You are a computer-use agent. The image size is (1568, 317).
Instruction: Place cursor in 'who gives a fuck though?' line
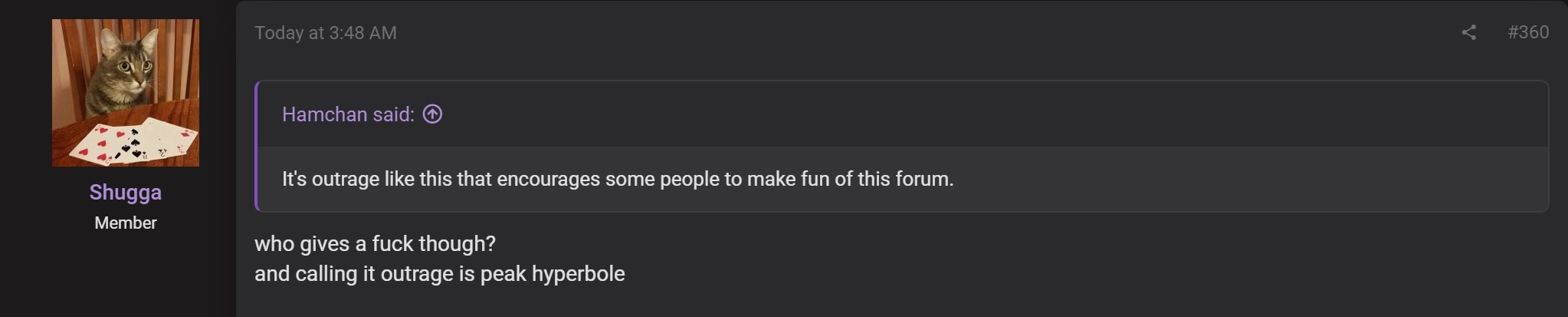375,244
